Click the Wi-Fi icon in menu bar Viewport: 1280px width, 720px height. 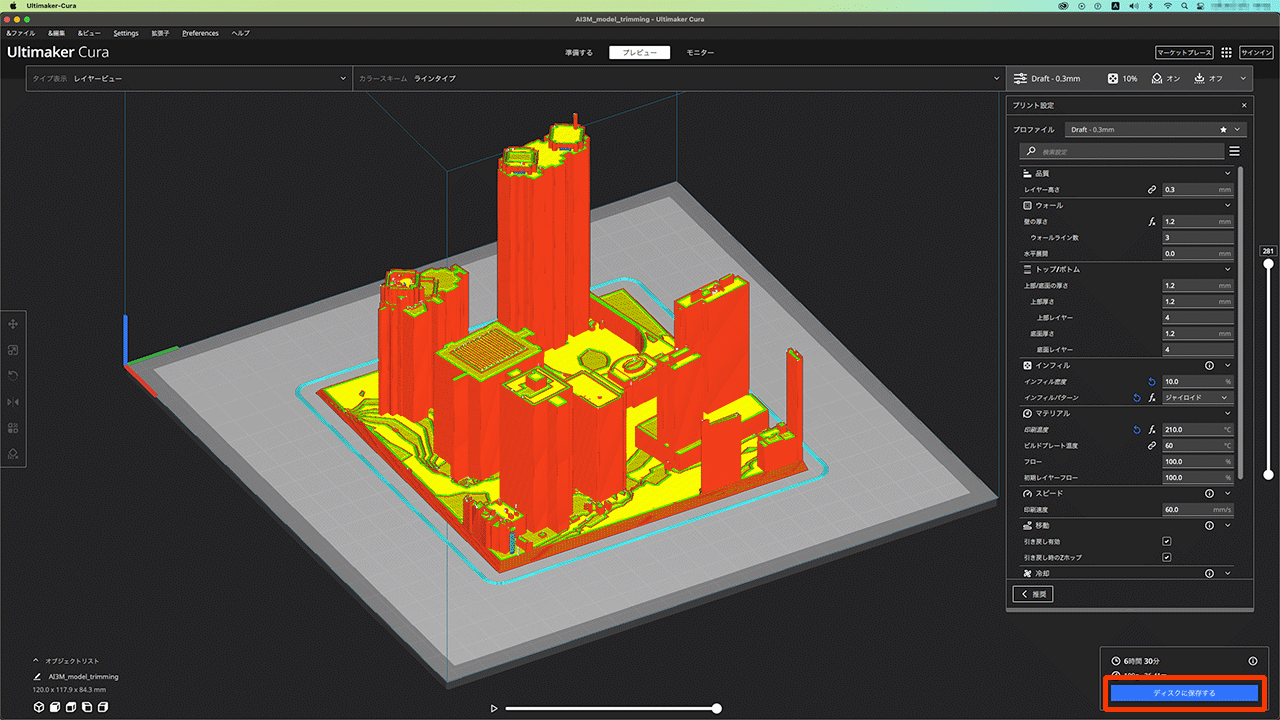point(1167,6)
